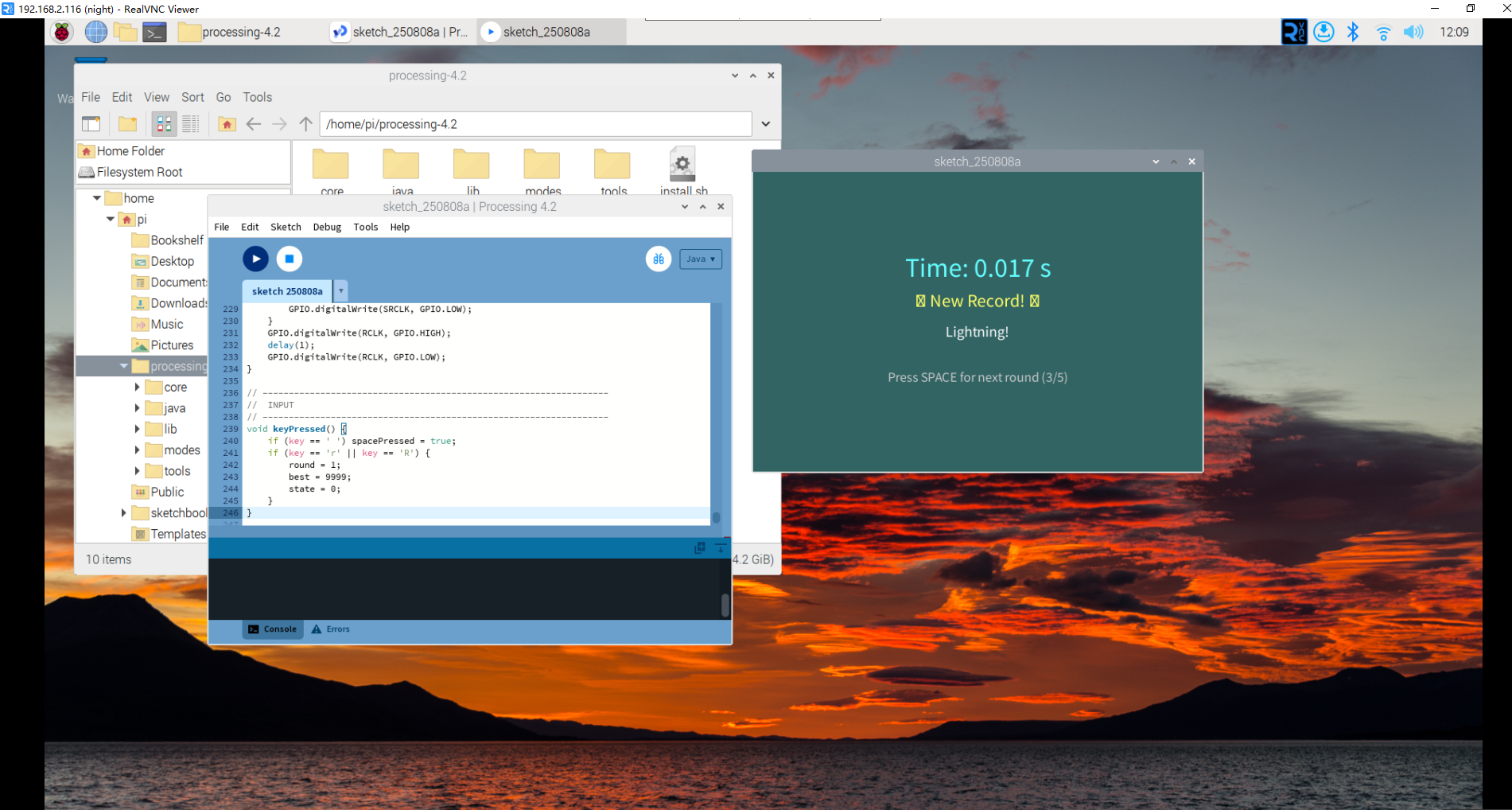Click the RealVNC server tray icon

click(1294, 32)
